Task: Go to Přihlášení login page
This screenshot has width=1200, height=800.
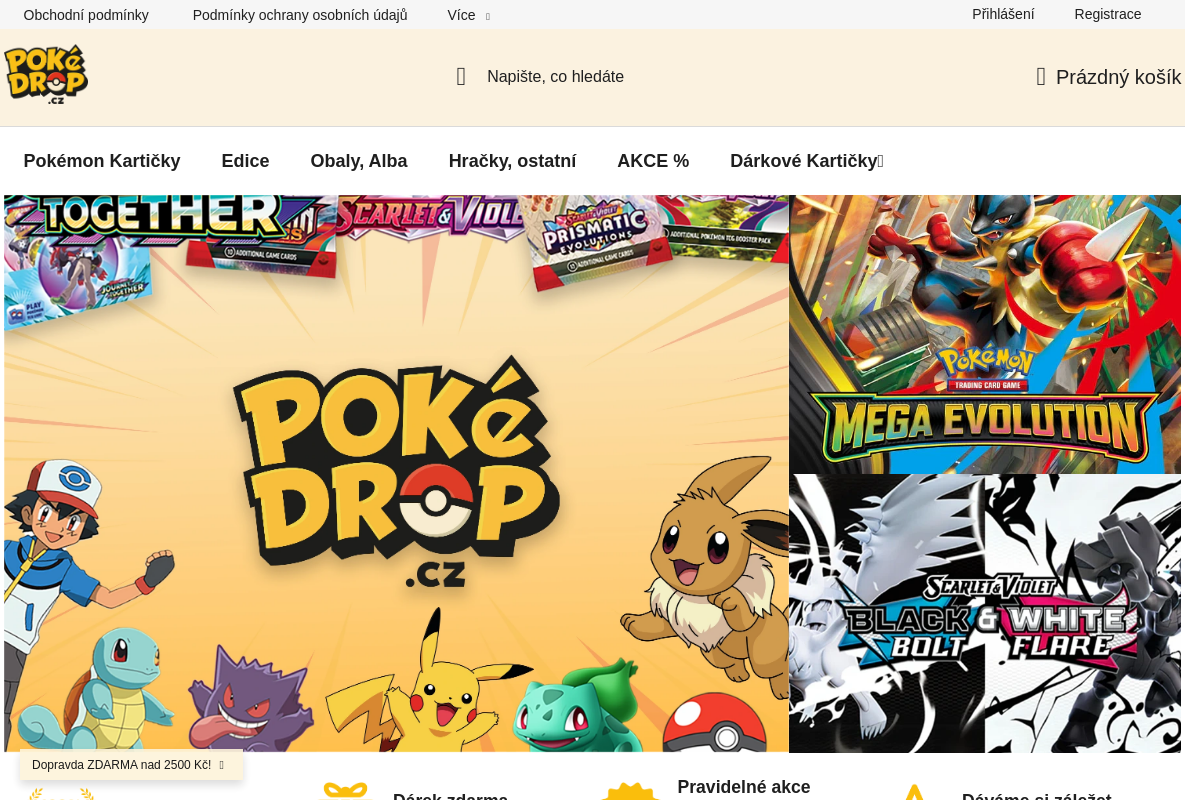Action: pyautogui.click(x=1003, y=14)
